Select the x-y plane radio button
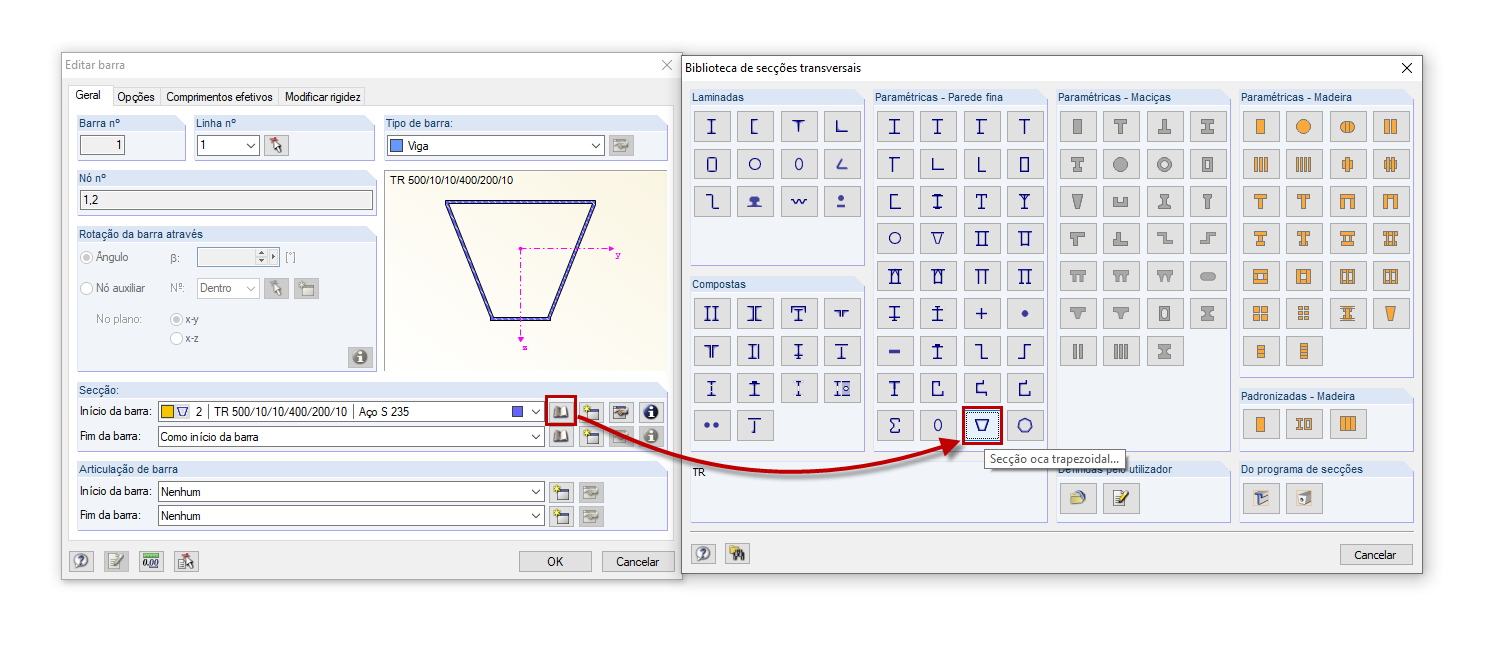The image size is (1487, 651). (177, 320)
